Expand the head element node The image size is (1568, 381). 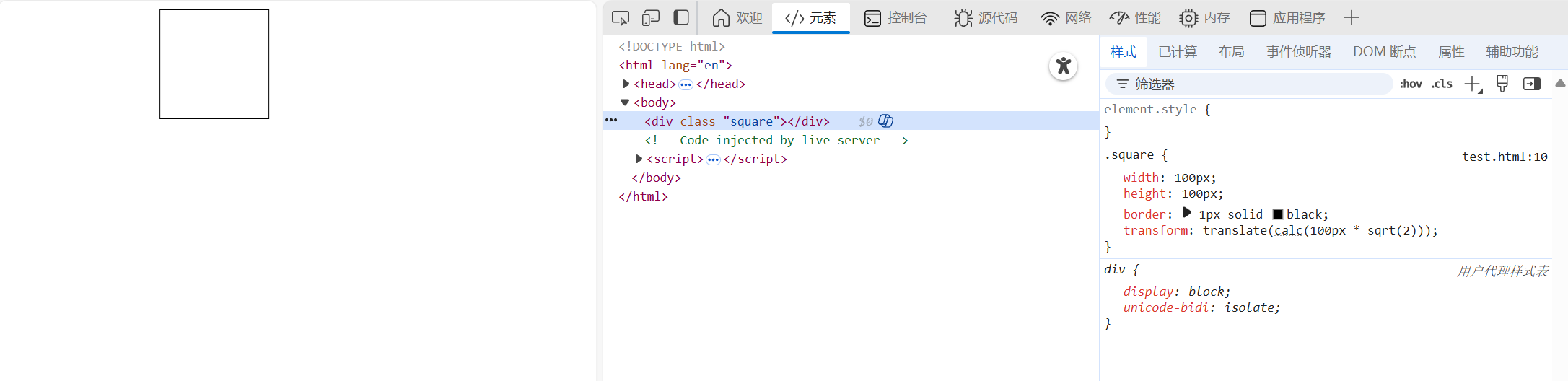pos(626,84)
